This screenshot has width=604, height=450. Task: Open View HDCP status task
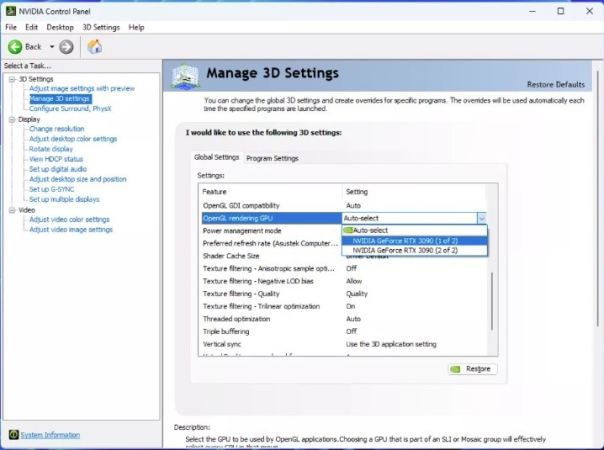(56, 159)
